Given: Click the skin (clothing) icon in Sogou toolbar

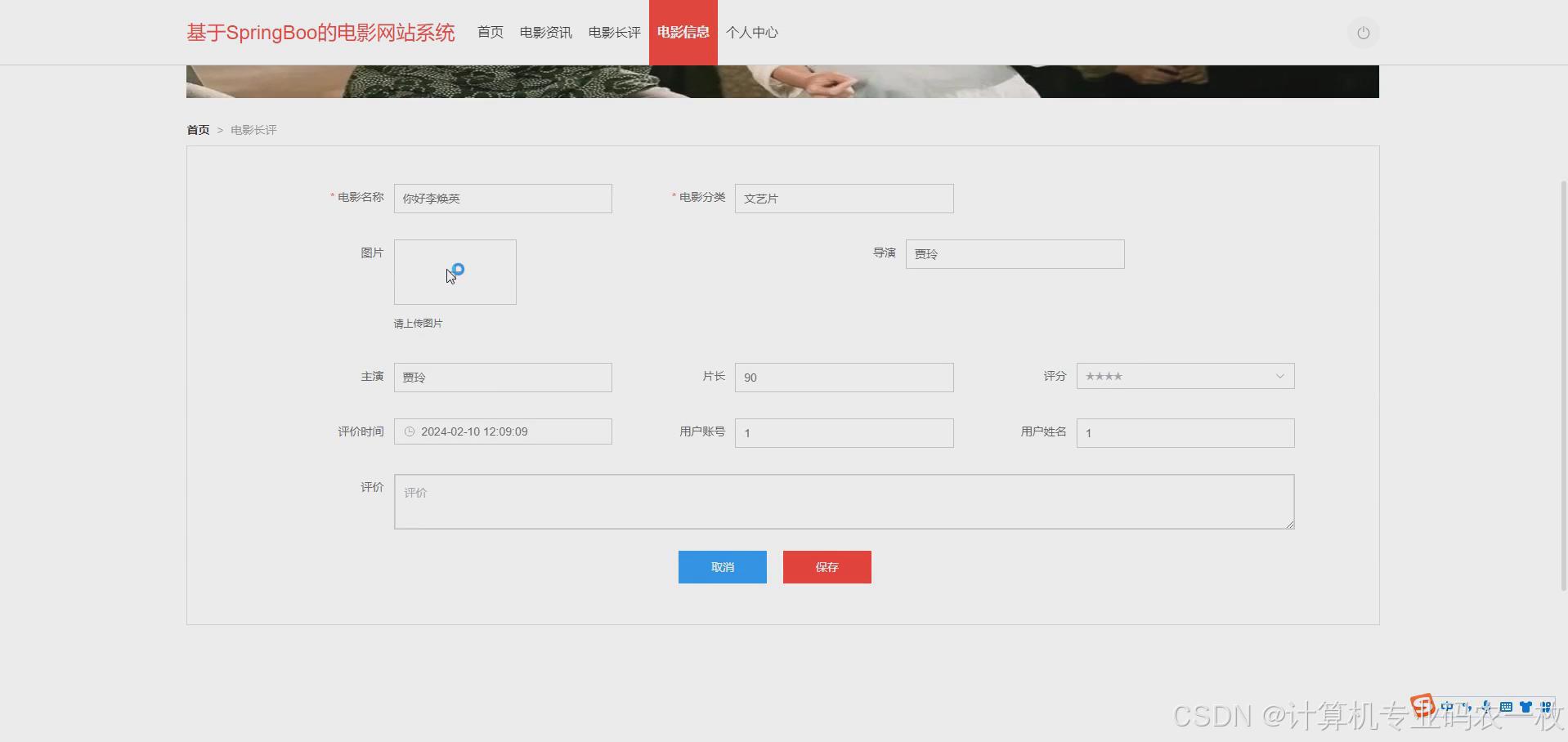Looking at the screenshot, I should click(1526, 706).
